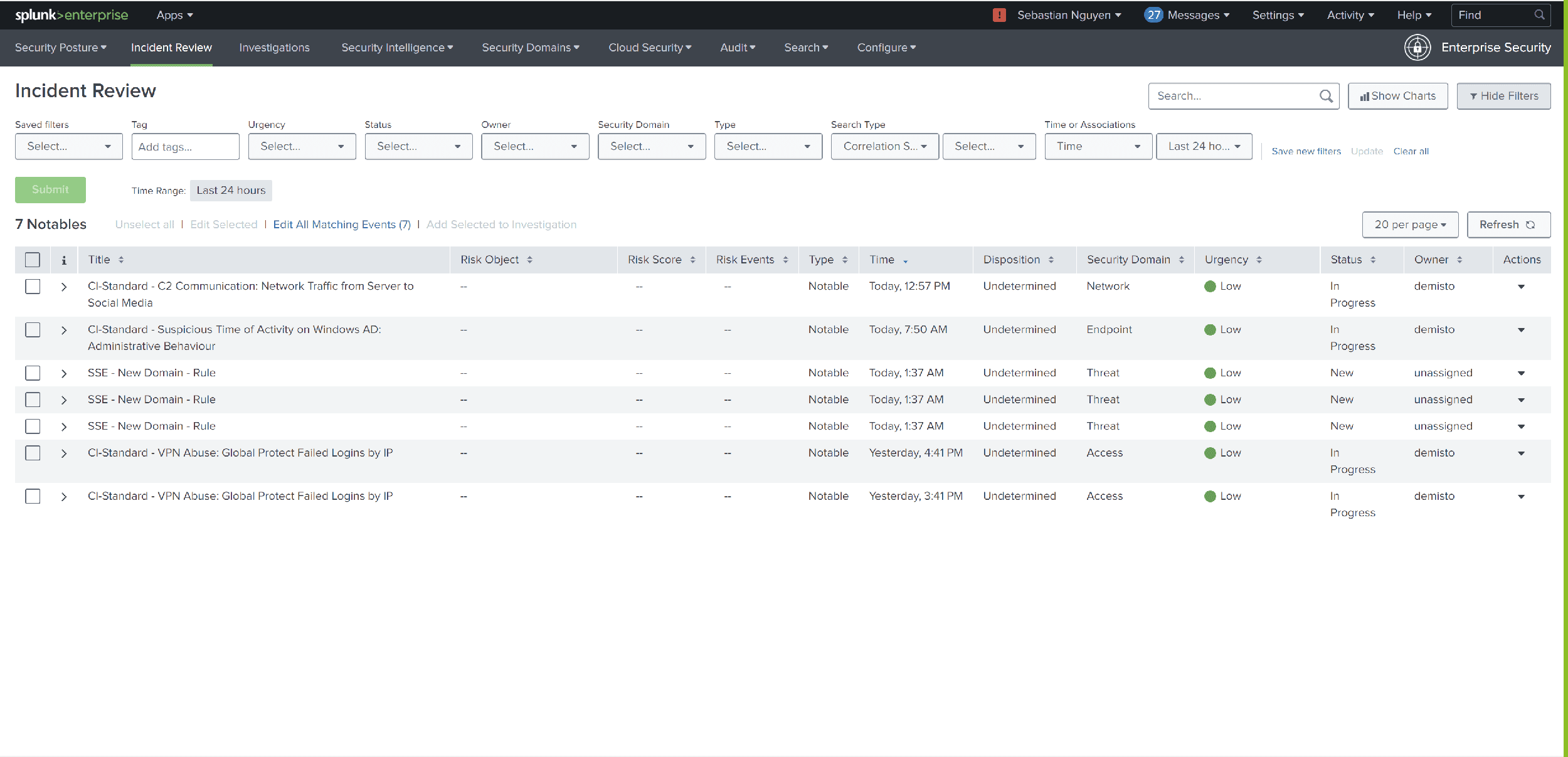Open the 20 per page dropdown
The height and width of the screenshot is (757, 1568).
(x=1410, y=225)
